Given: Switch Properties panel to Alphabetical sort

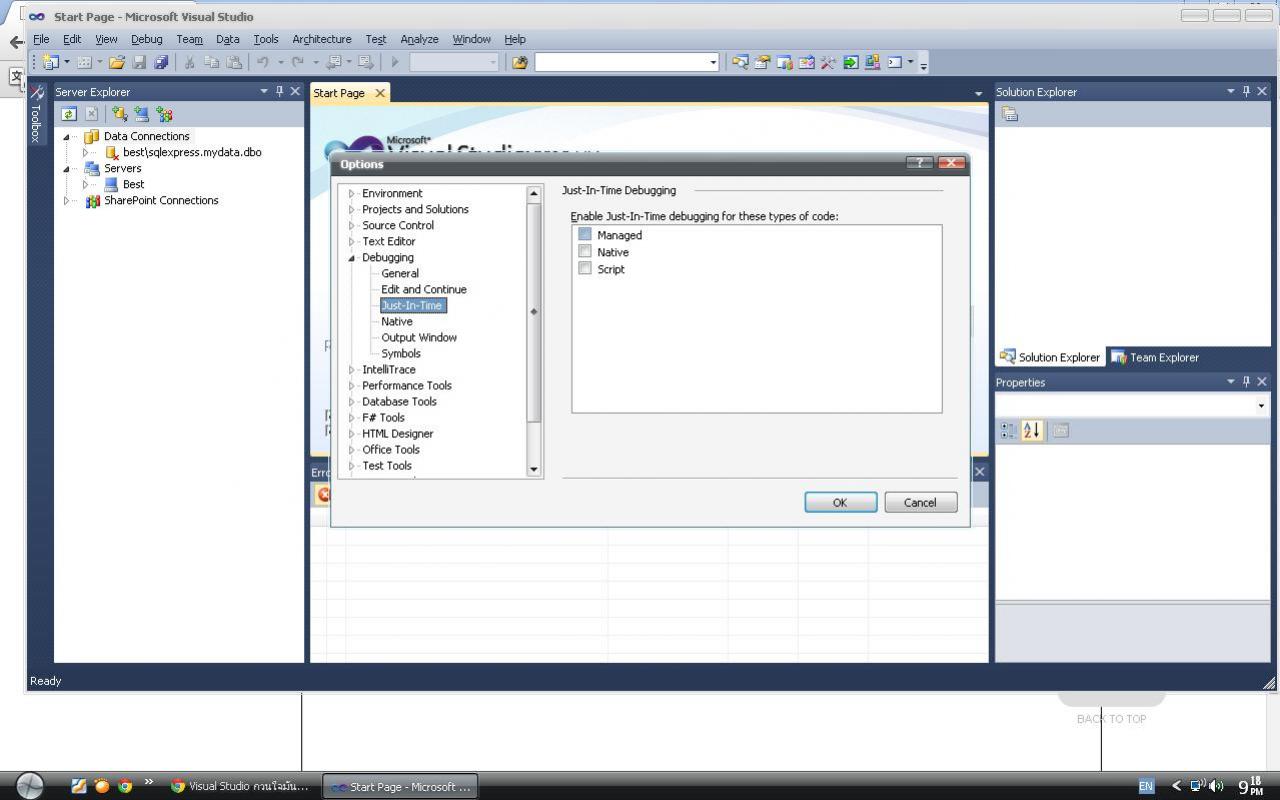Looking at the screenshot, I should [x=1032, y=430].
